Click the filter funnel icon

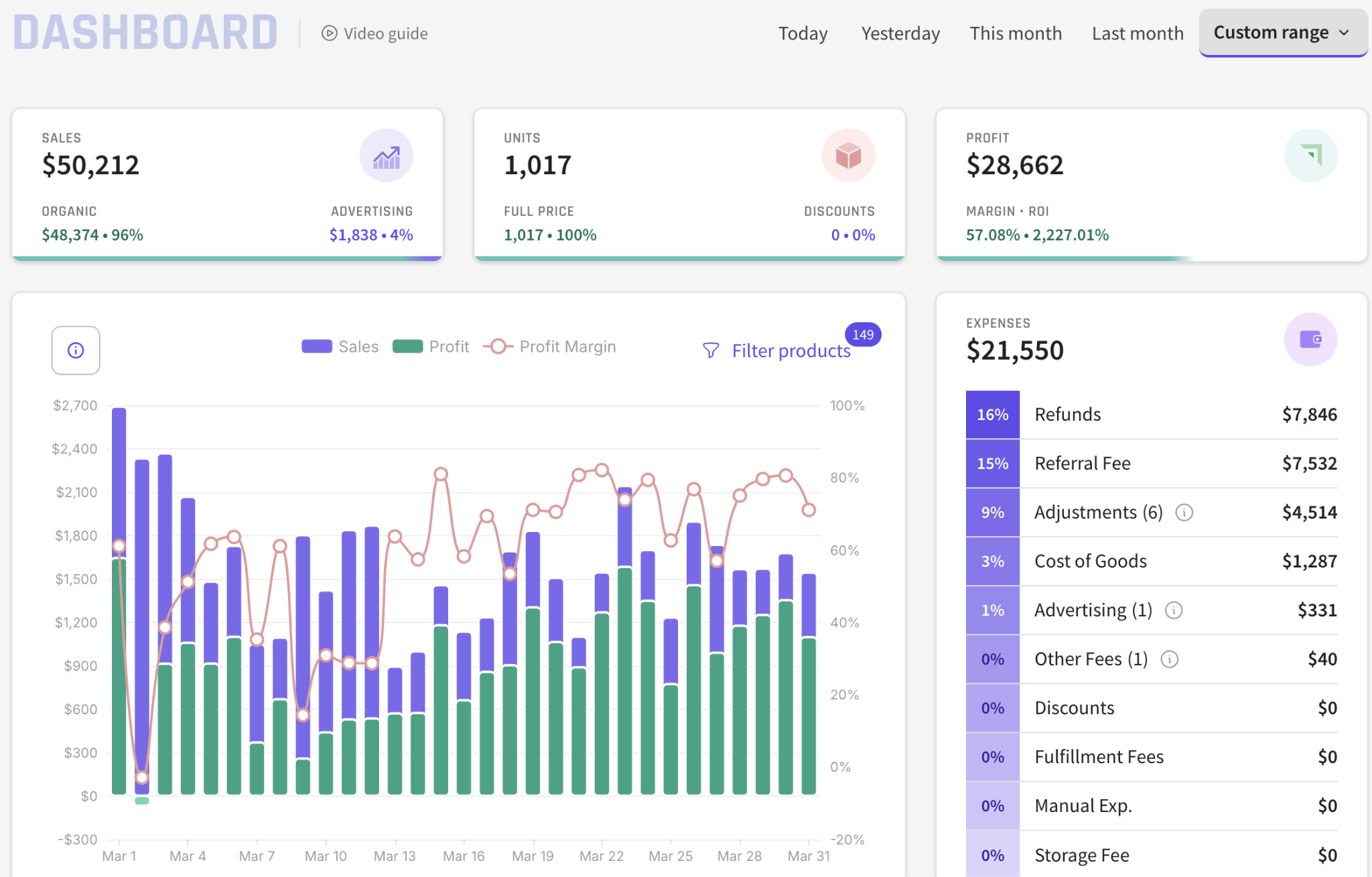pos(711,350)
